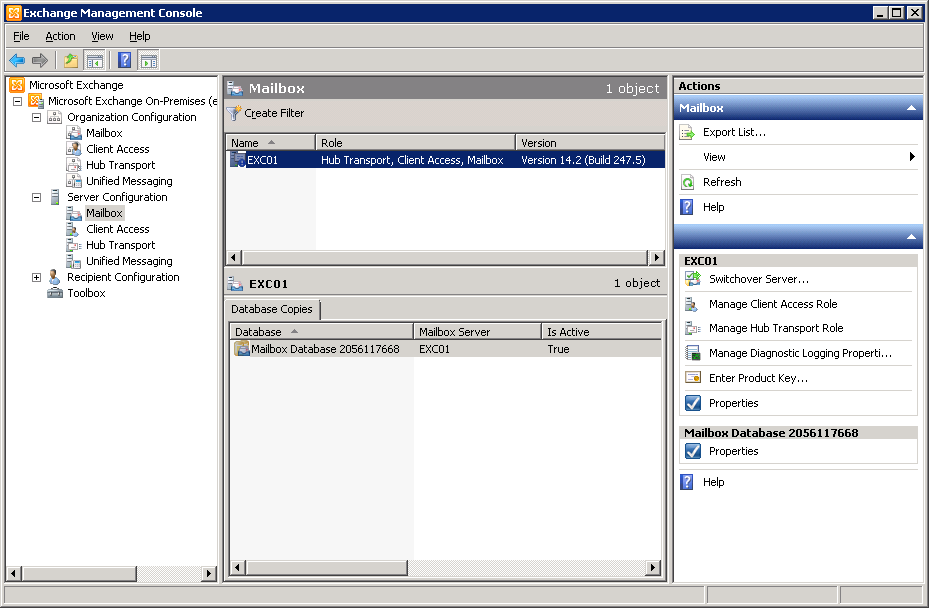Viewport: 929px width, 608px height.
Task: Click the Server Configuration server icon
Action: pyautogui.click(x=55, y=197)
